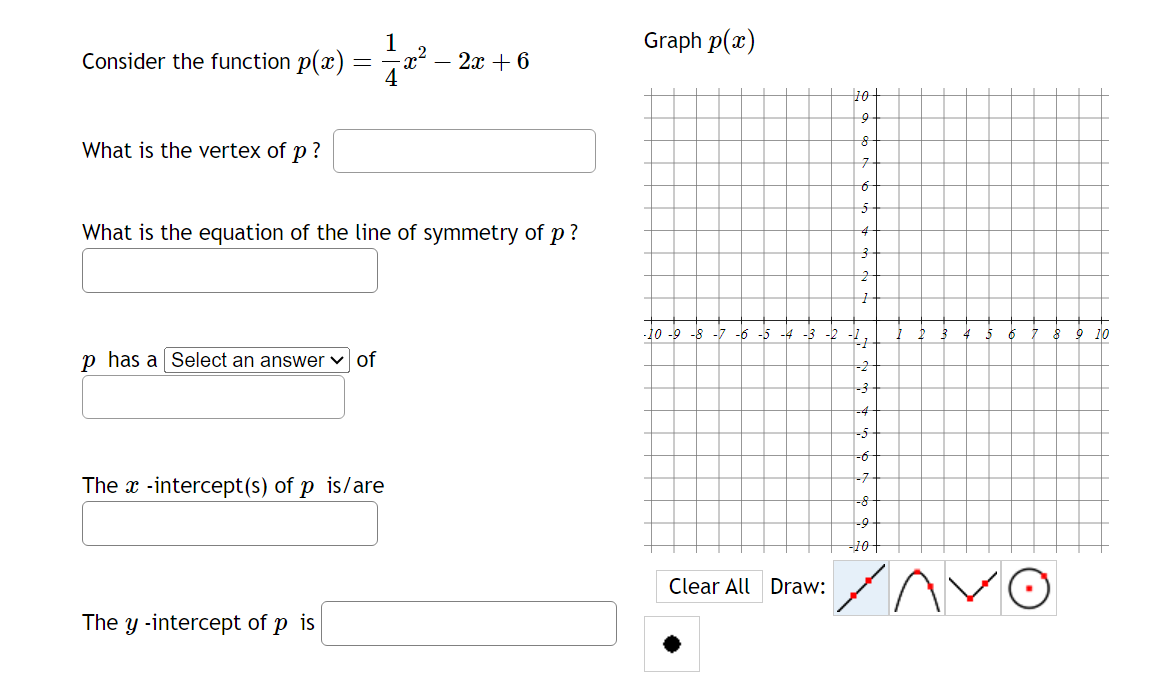Choose the currently highlighted line tool

tap(860, 588)
